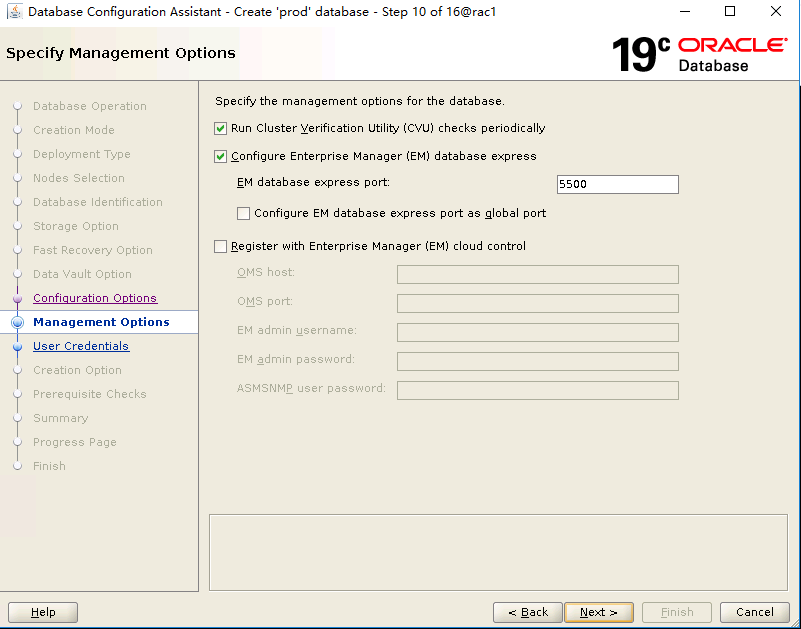This screenshot has width=801, height=629.
Task: Click Data Vault Option step
Action: tap(82, 274)
